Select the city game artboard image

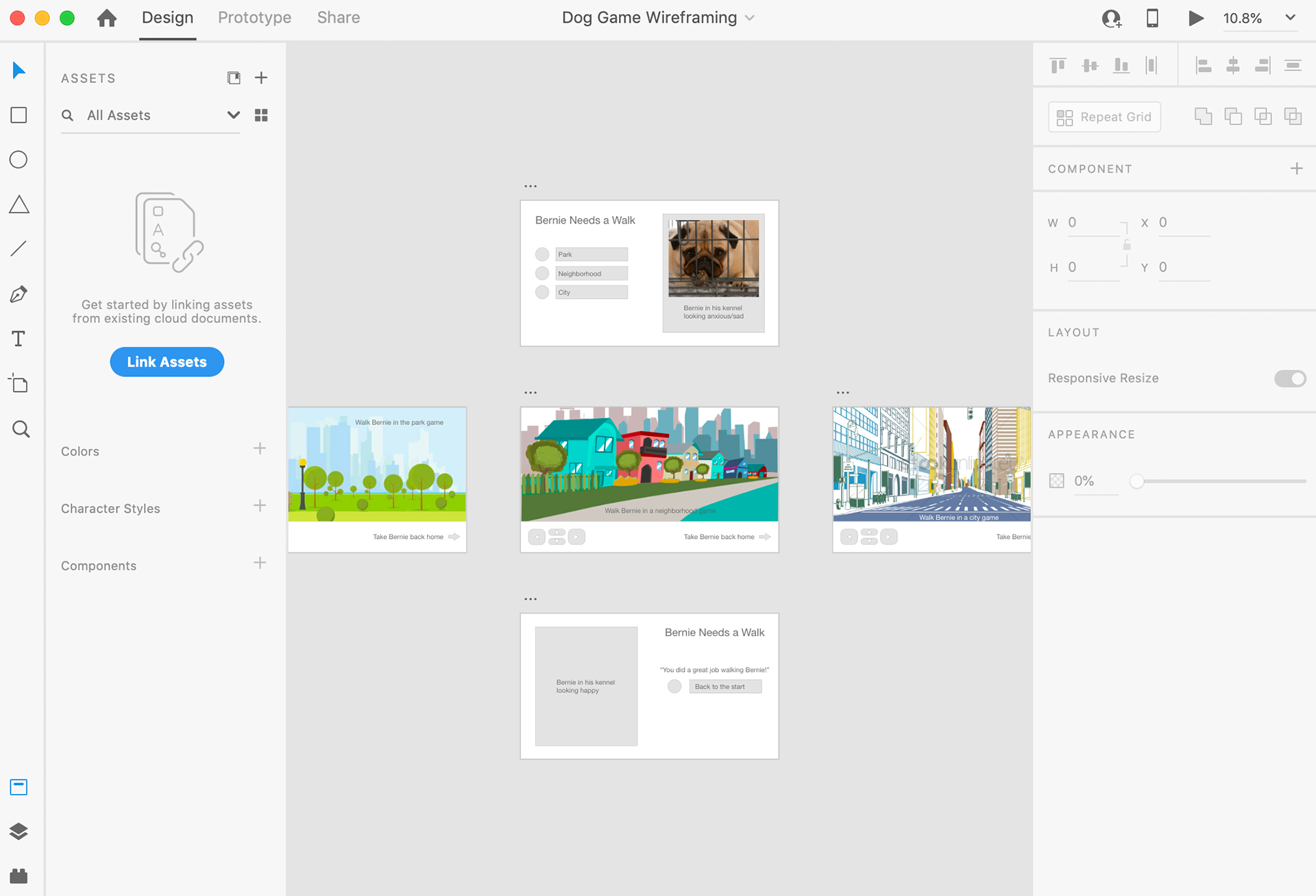pyautogui.click(x=931, y=464)
